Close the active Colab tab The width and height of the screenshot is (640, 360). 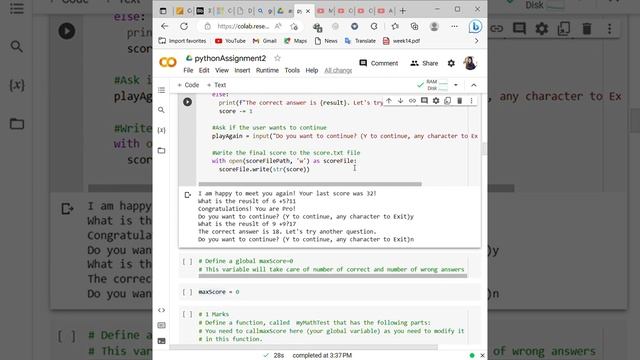pos(308,11)
